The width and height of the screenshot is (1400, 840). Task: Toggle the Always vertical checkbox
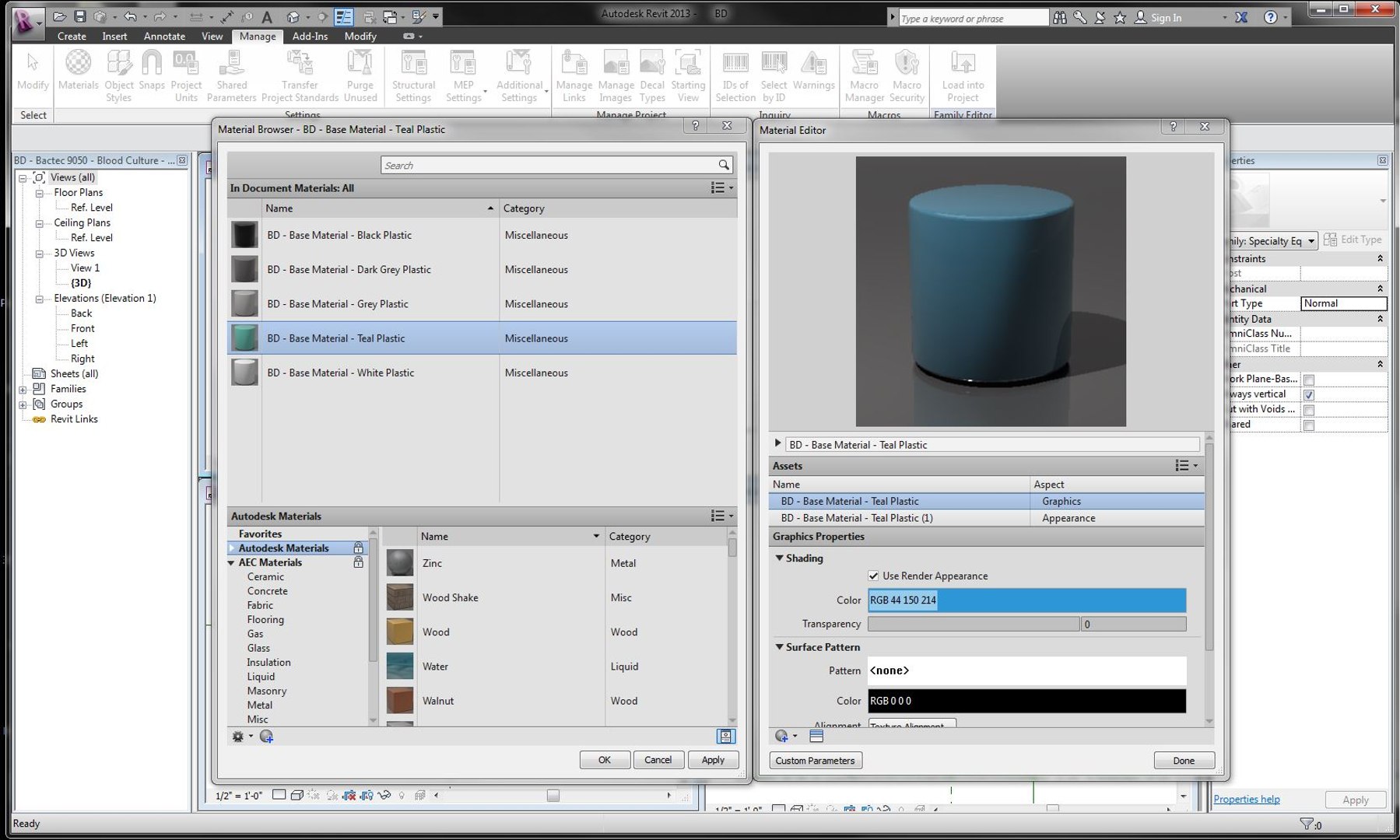1309,394
